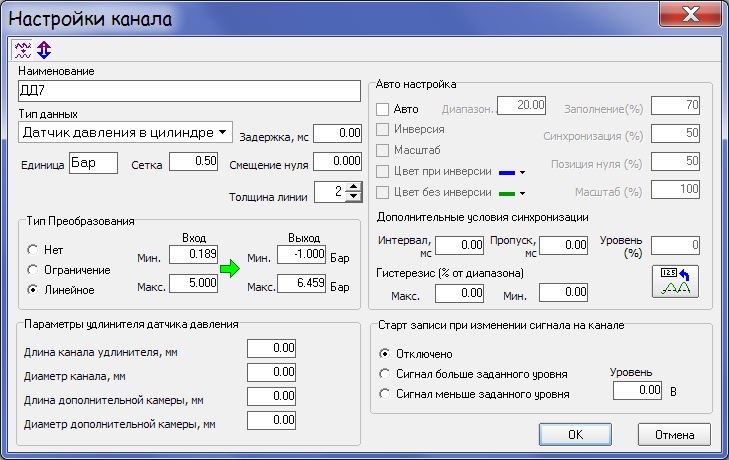The image size is (729, 460).
Task: Select Отключено record start option
Action: coord(384,354)
